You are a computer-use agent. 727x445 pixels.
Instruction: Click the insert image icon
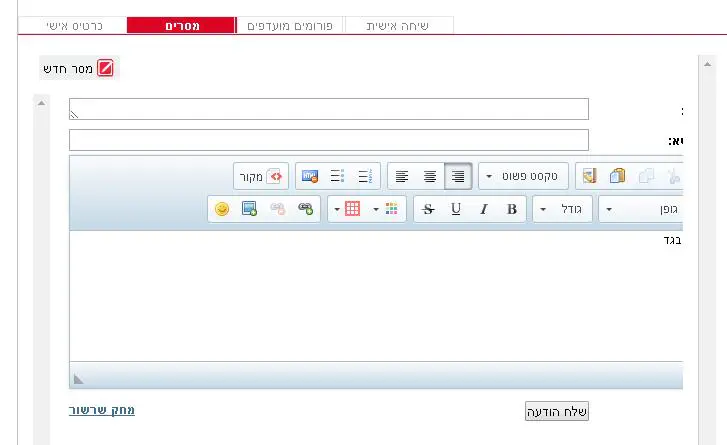(x=250, y=209)
